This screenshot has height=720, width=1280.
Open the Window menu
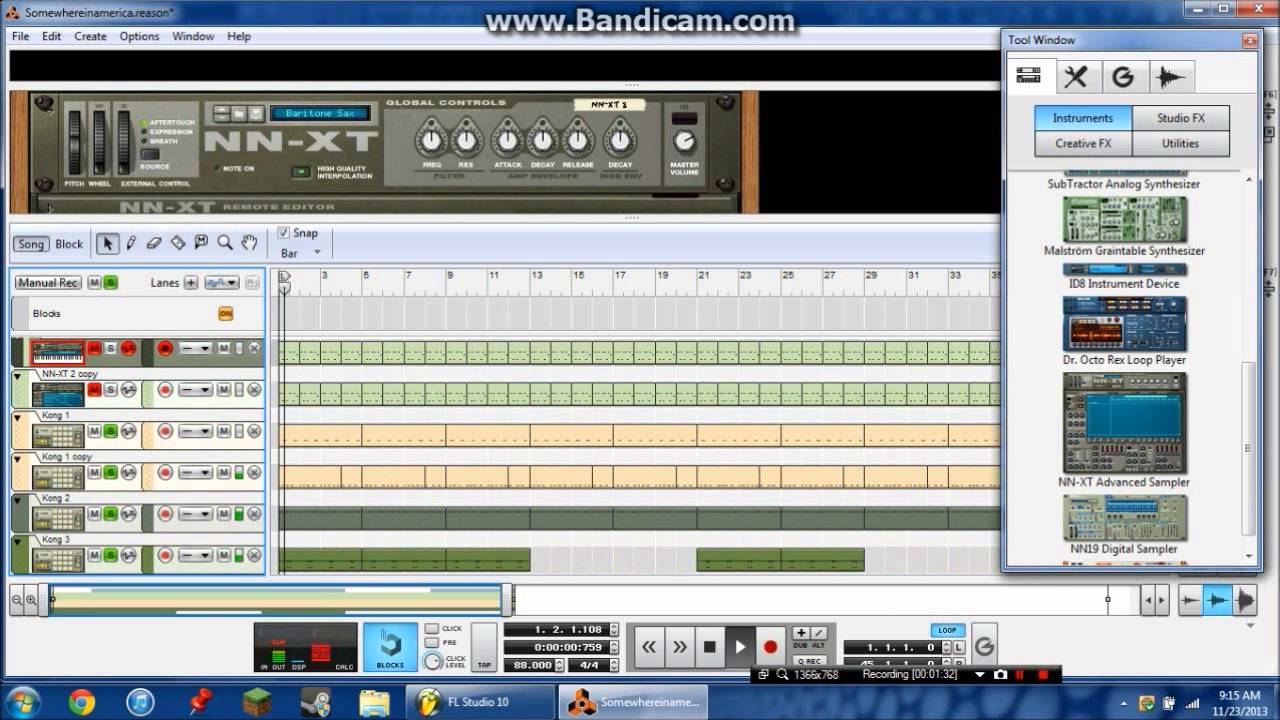193,36
